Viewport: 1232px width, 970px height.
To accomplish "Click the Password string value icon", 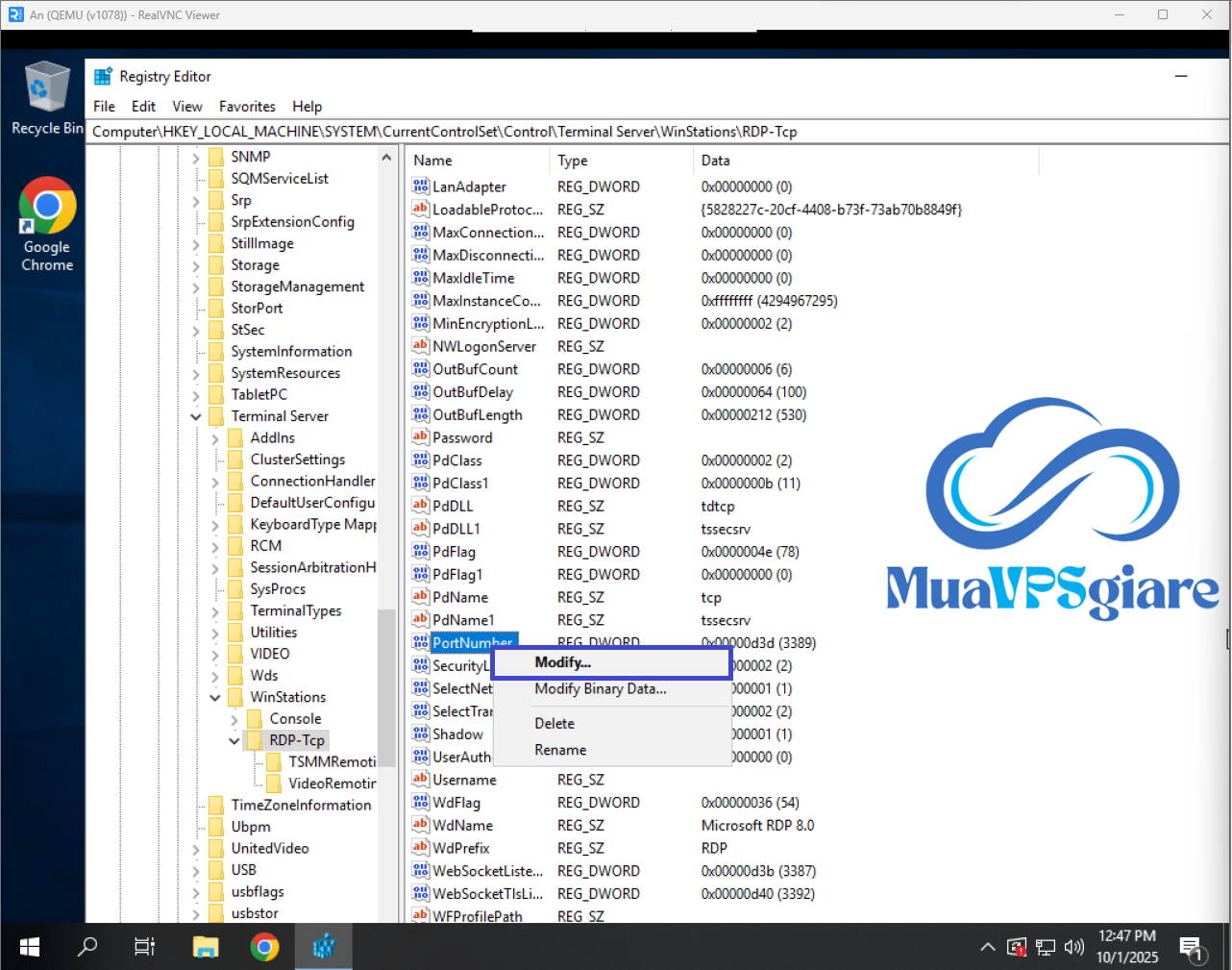I will tap(421, 437).
